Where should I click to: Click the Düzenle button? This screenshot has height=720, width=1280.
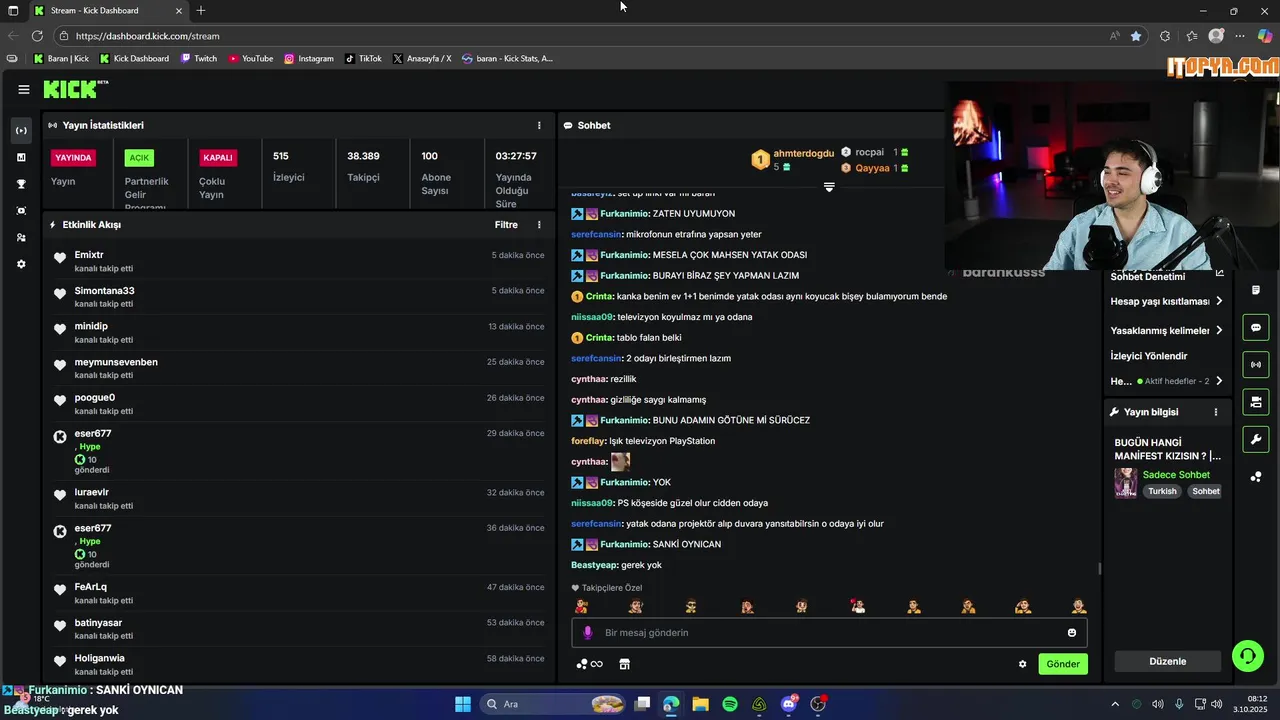pyautogui.click(x=1167, y=662)
